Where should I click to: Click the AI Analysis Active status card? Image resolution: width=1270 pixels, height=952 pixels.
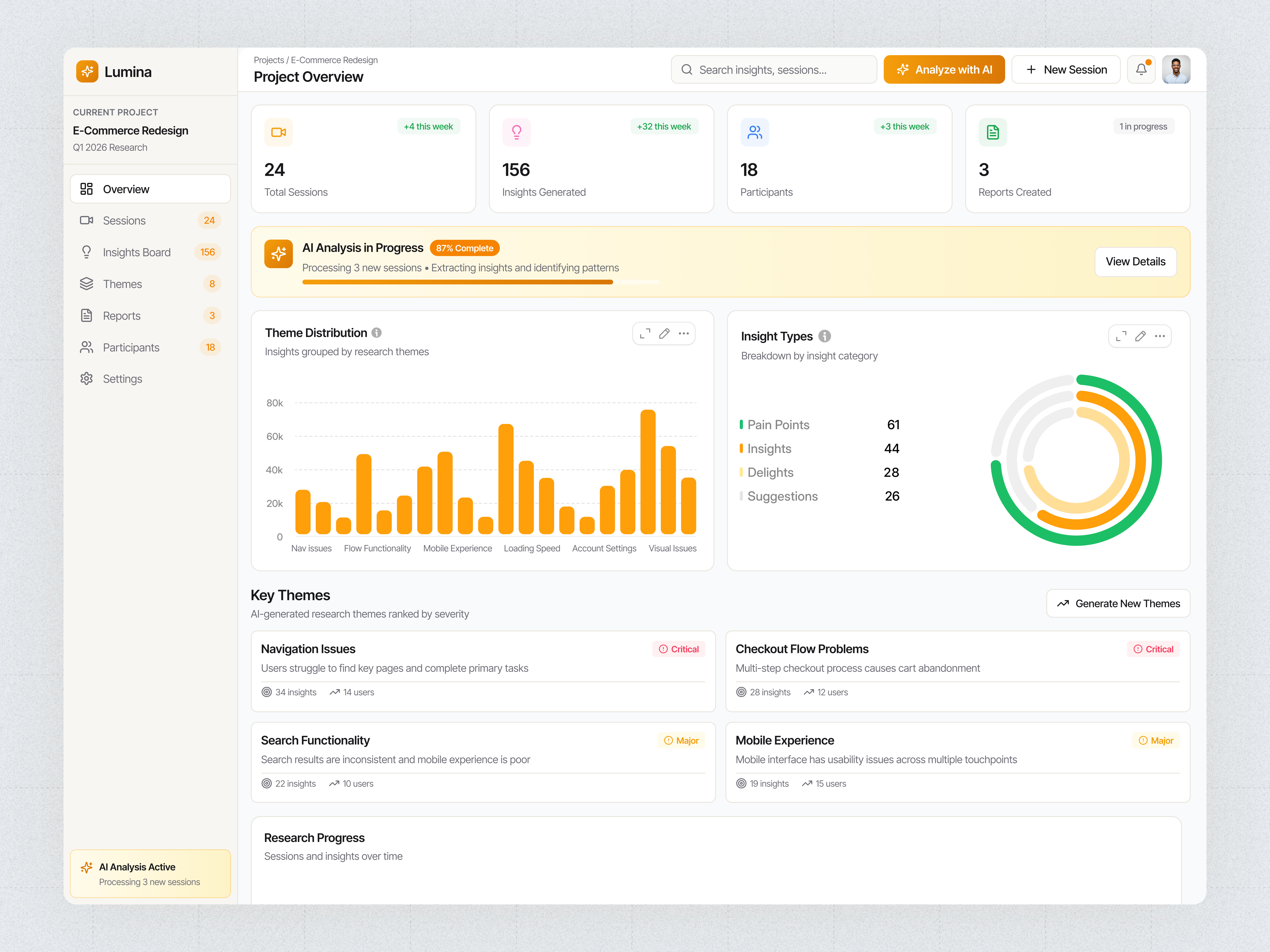click(x=150, y=873)
